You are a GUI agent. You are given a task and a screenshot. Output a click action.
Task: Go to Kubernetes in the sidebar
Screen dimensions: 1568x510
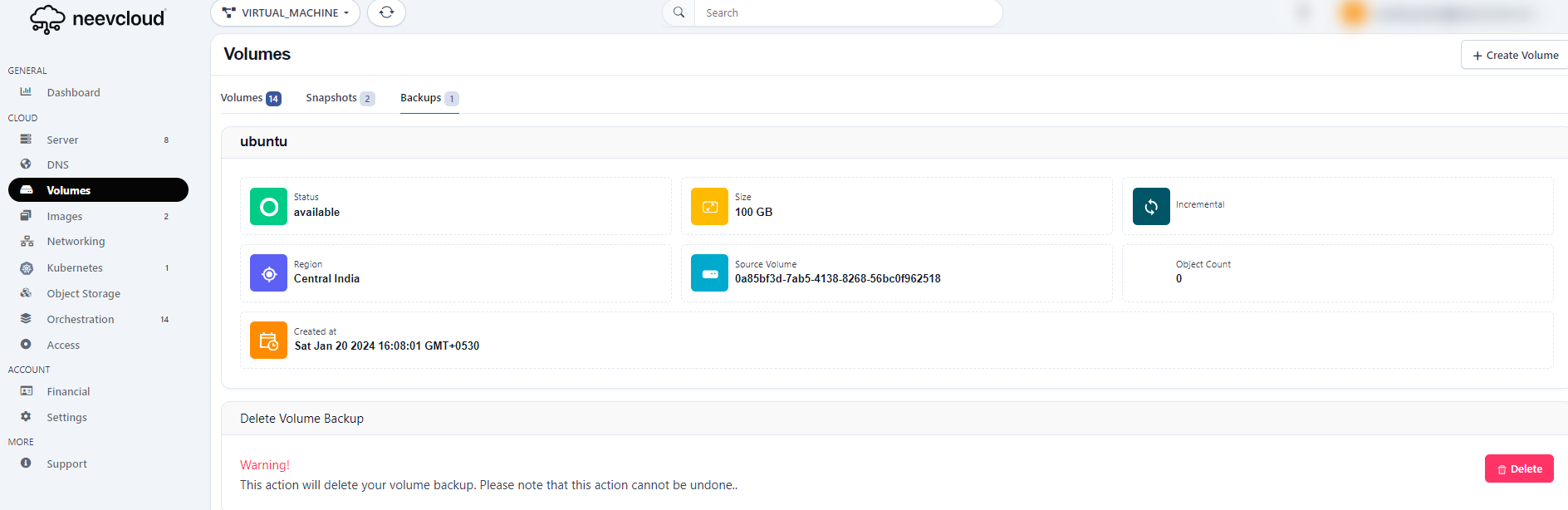pos(75,267)
